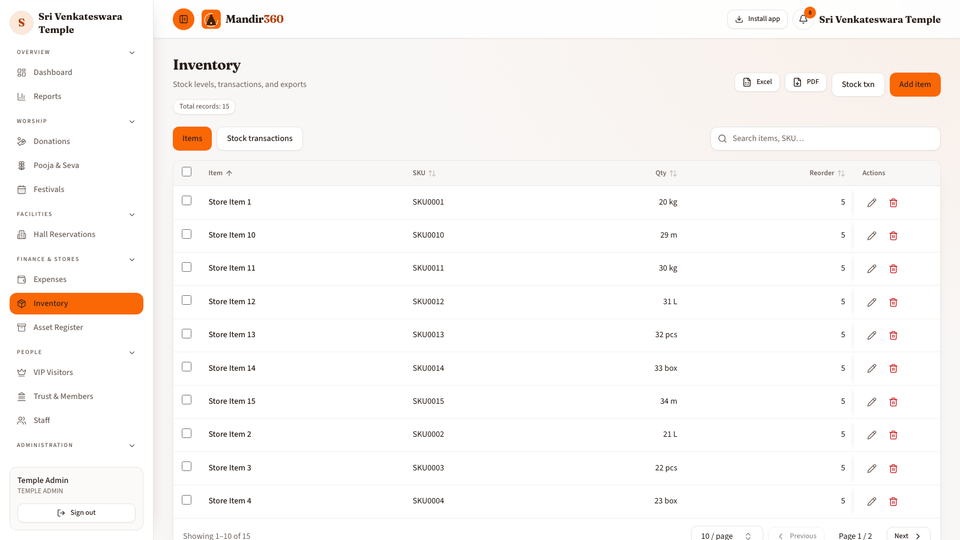This screenshot has height=540, width=960.
Task: Collapse the Overview sidebar section
Action: click(x=132, y=53)
